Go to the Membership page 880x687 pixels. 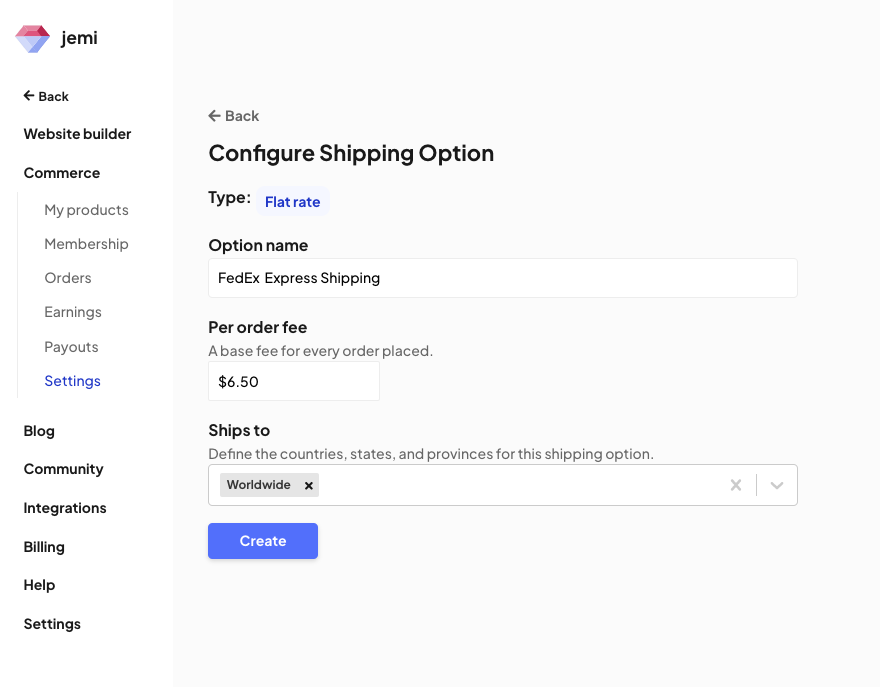point(86,244)
